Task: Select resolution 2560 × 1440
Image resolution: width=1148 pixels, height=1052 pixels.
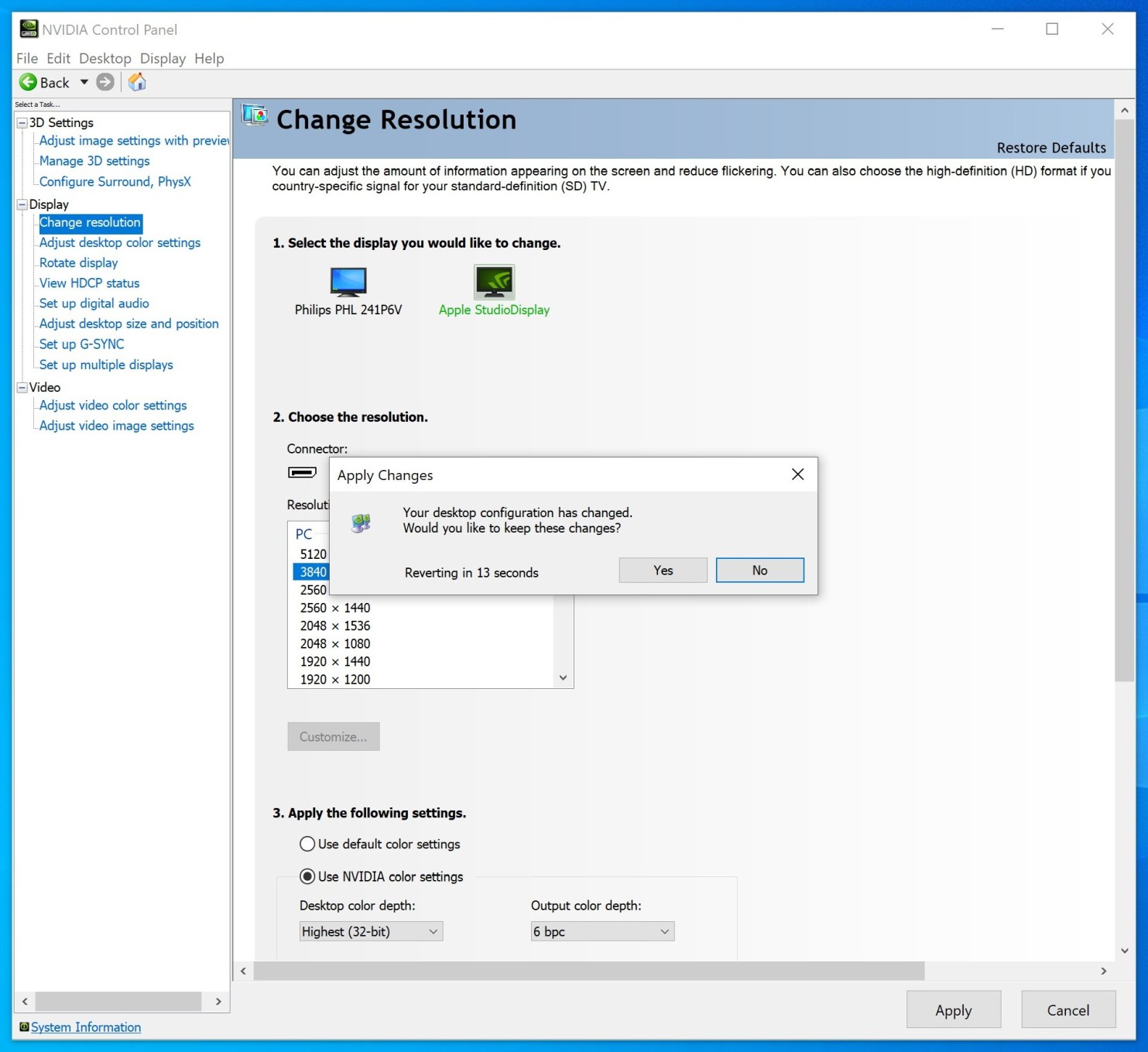Action: 335,608
